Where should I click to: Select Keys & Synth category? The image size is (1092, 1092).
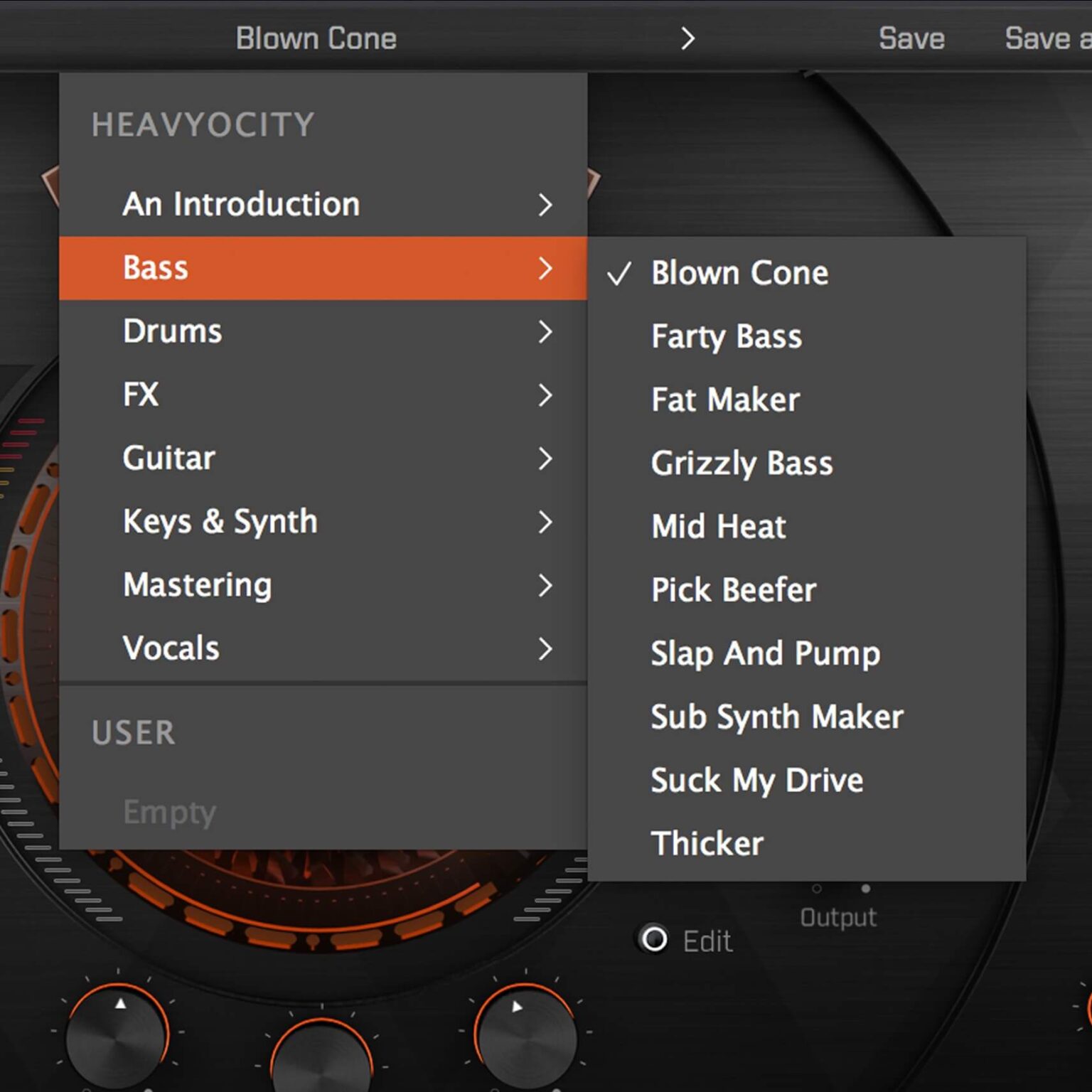tap(220, 522)
